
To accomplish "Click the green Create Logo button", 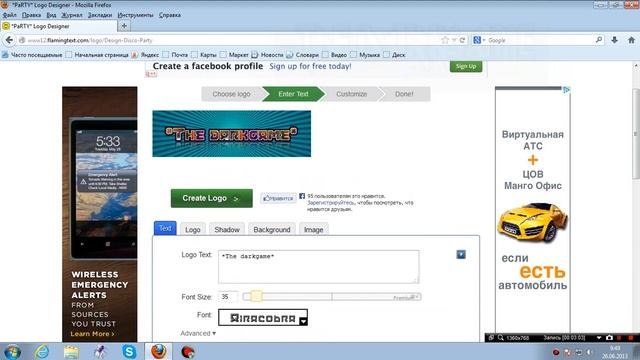I will coord(211,198).
